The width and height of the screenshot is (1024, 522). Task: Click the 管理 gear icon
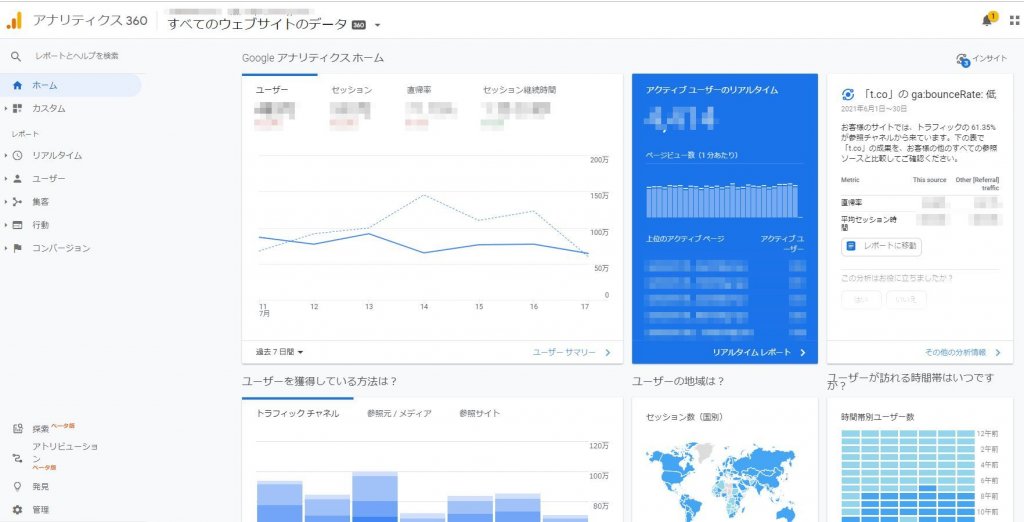click(x=18, y=510)
